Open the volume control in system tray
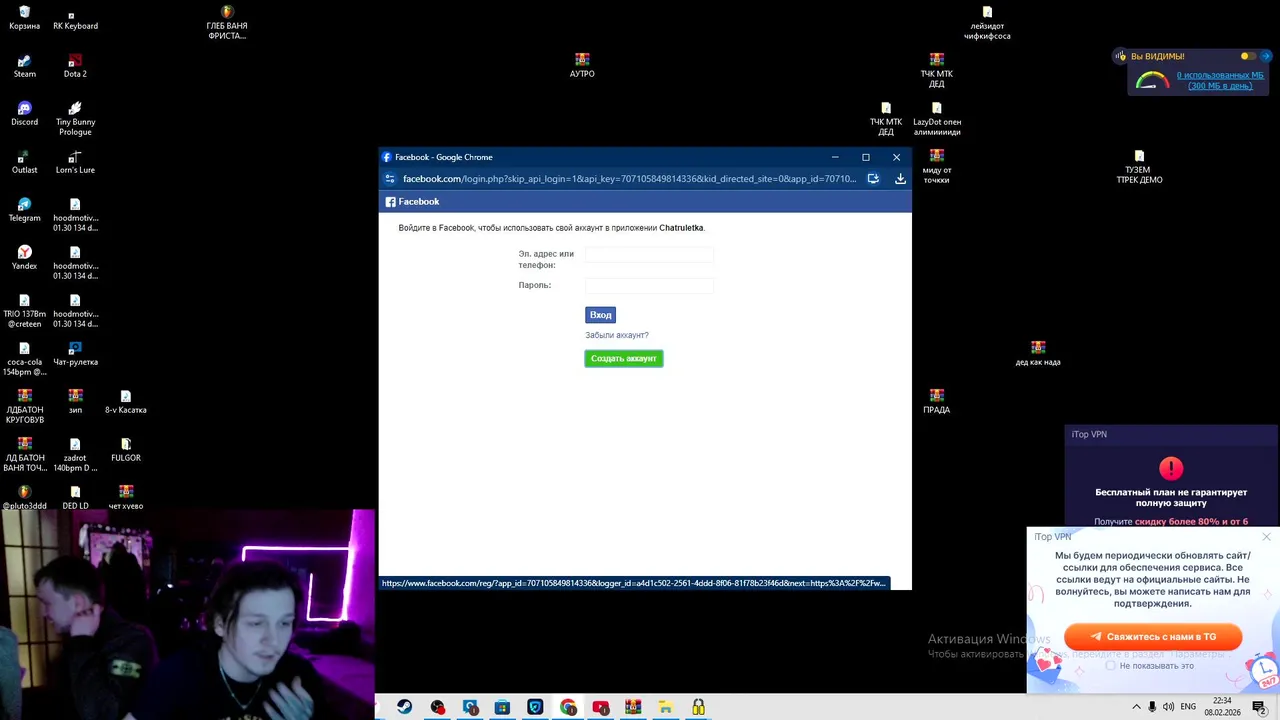 point(1168,707)
